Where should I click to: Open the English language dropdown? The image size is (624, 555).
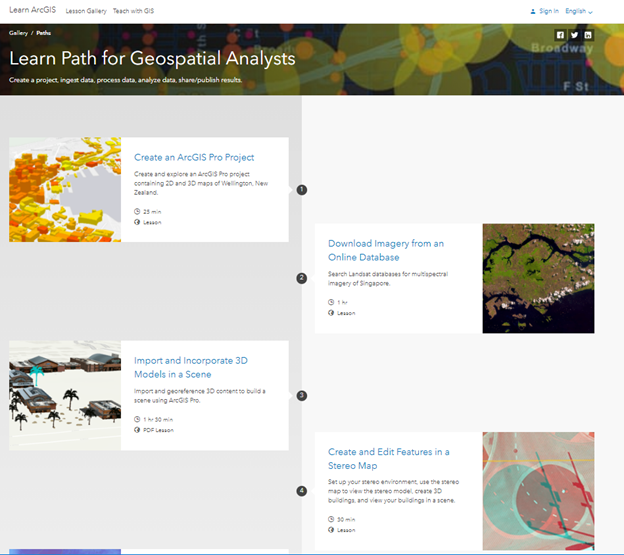tap(579, 11)
